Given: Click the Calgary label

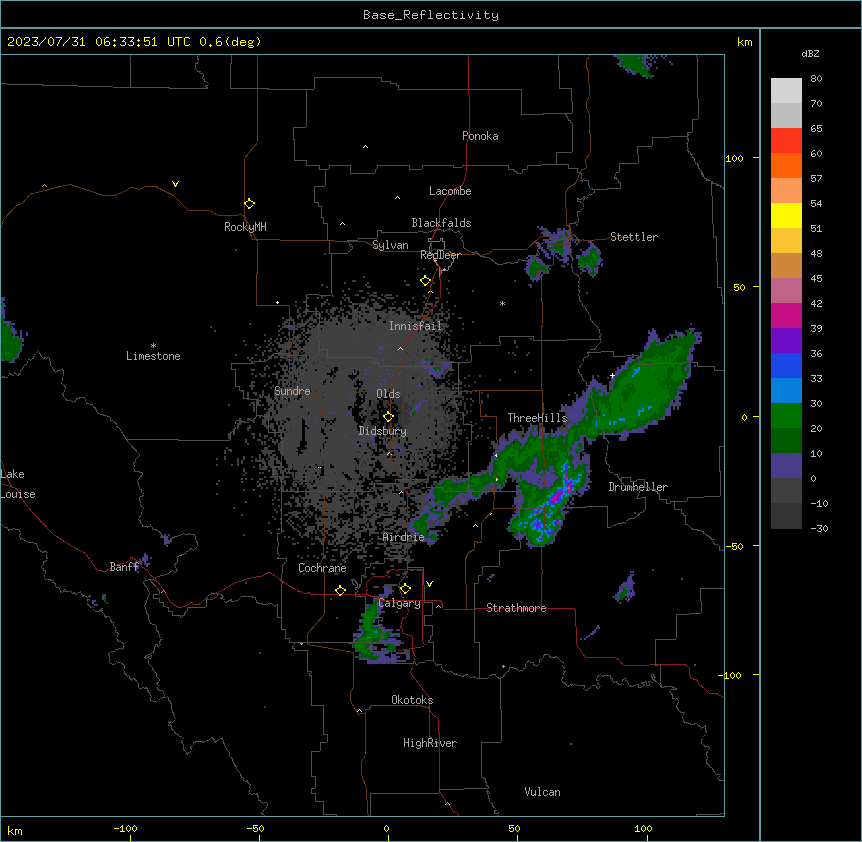Looking at the screenshot, I should pyautogui.click(x=400, y=603).
